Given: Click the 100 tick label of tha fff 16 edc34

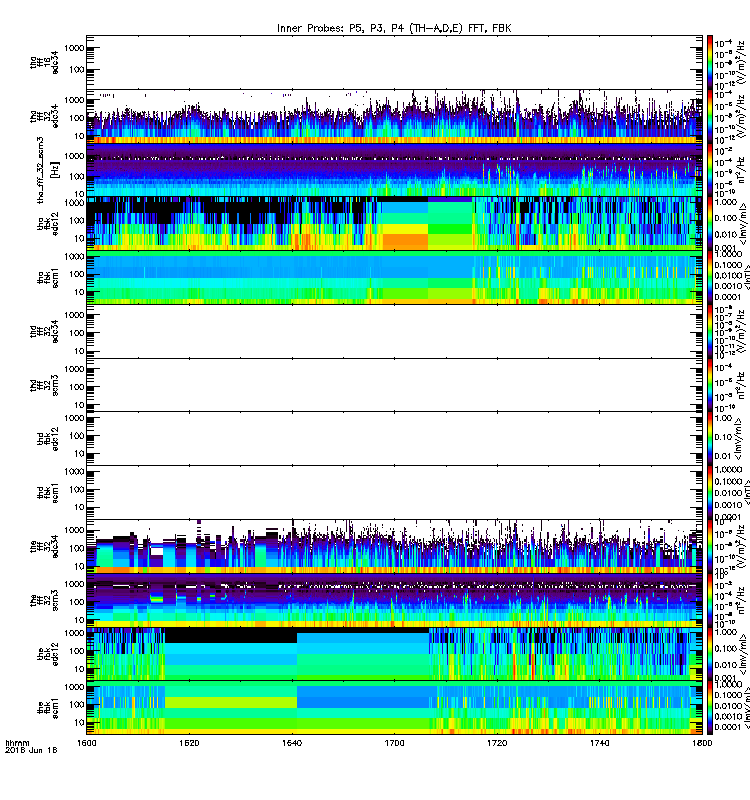Looking at the screenshot, I should pos(77,70).
